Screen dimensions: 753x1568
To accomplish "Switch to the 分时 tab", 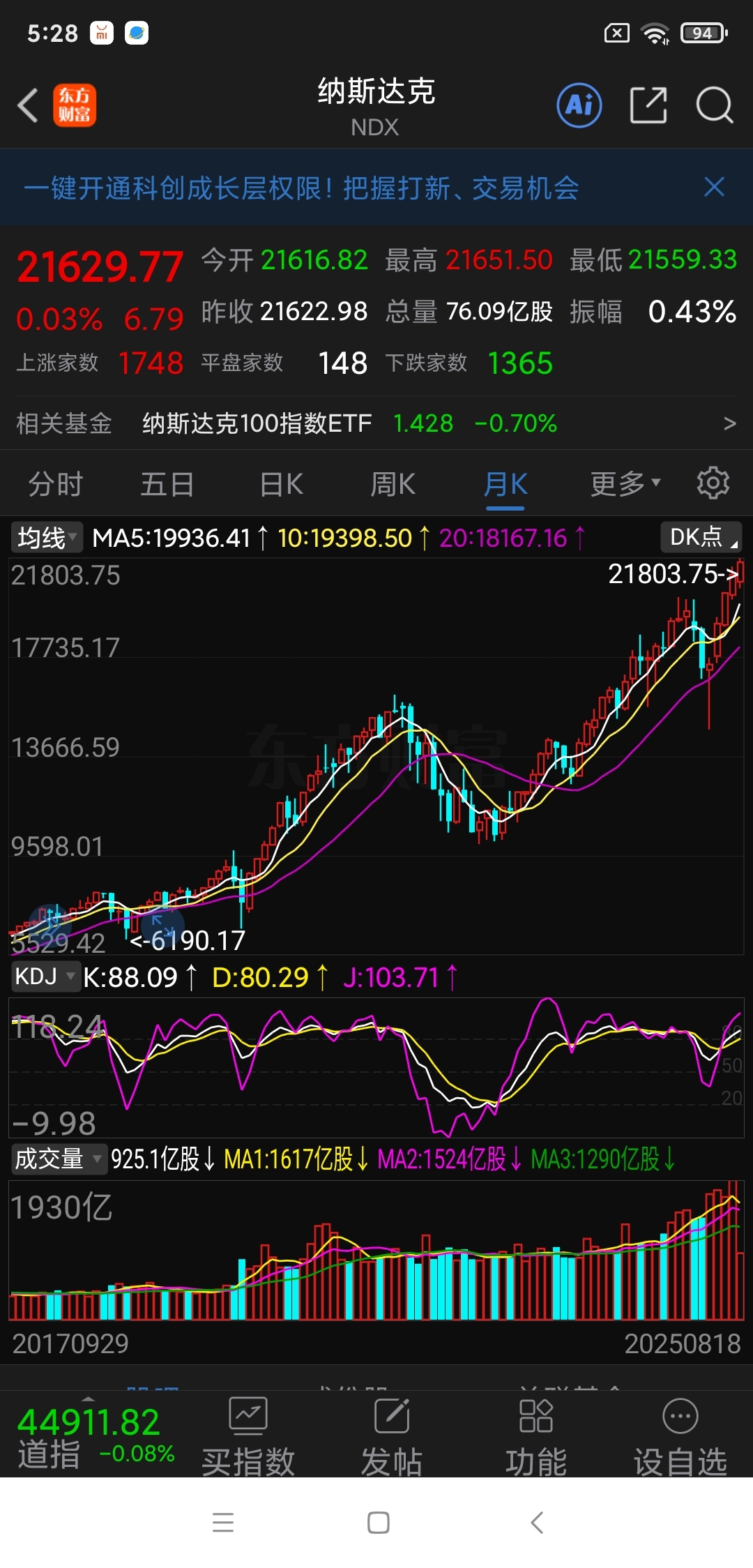I will point(56,484).
